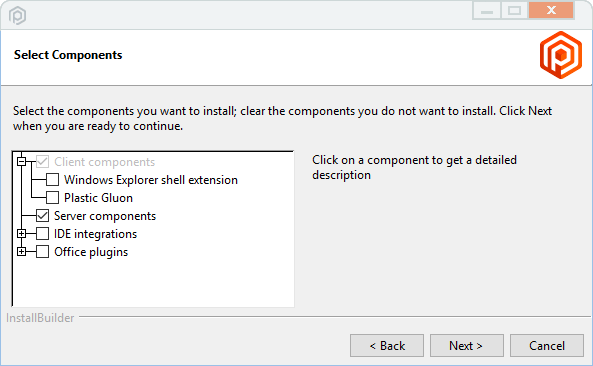Screen dimensions: 593x366
Task: Collapse the Client components tree node
Action: point(22,161)
